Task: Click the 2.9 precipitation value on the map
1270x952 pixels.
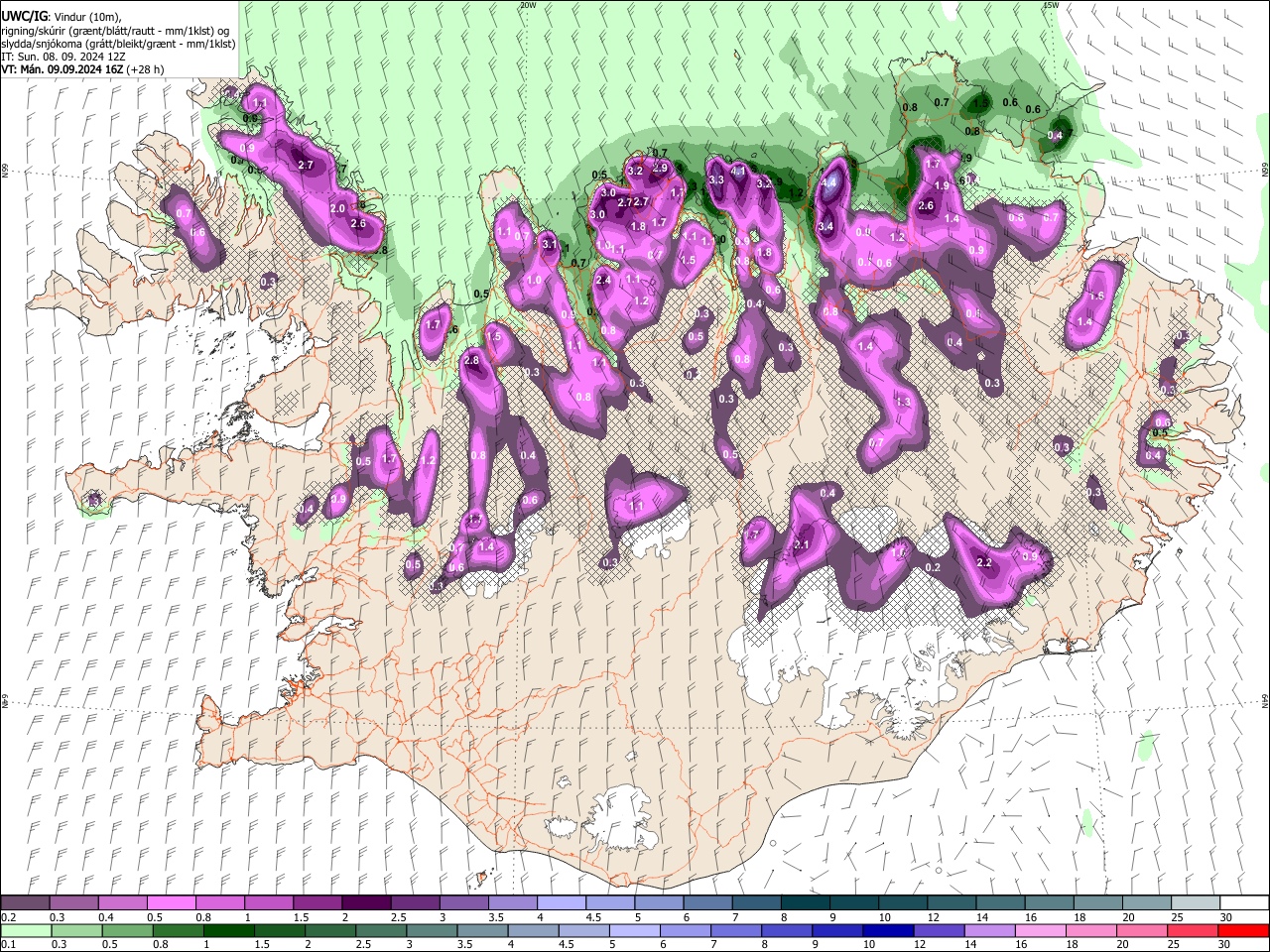Action: 660,169
